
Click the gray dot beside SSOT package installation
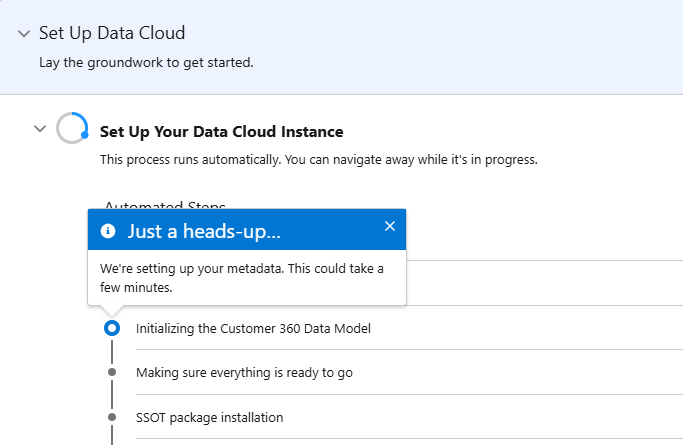[112, 417]
